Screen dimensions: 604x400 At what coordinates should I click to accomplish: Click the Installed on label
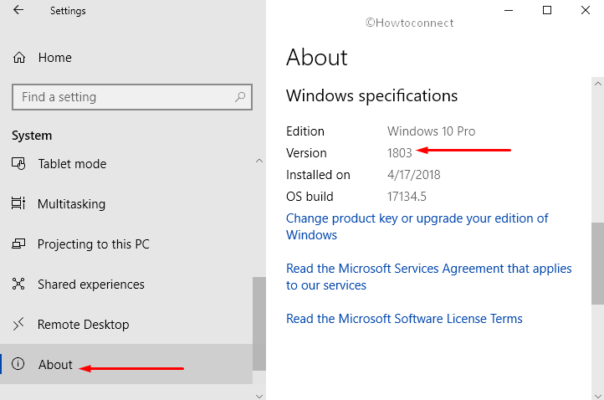click(x=318, y=175)
